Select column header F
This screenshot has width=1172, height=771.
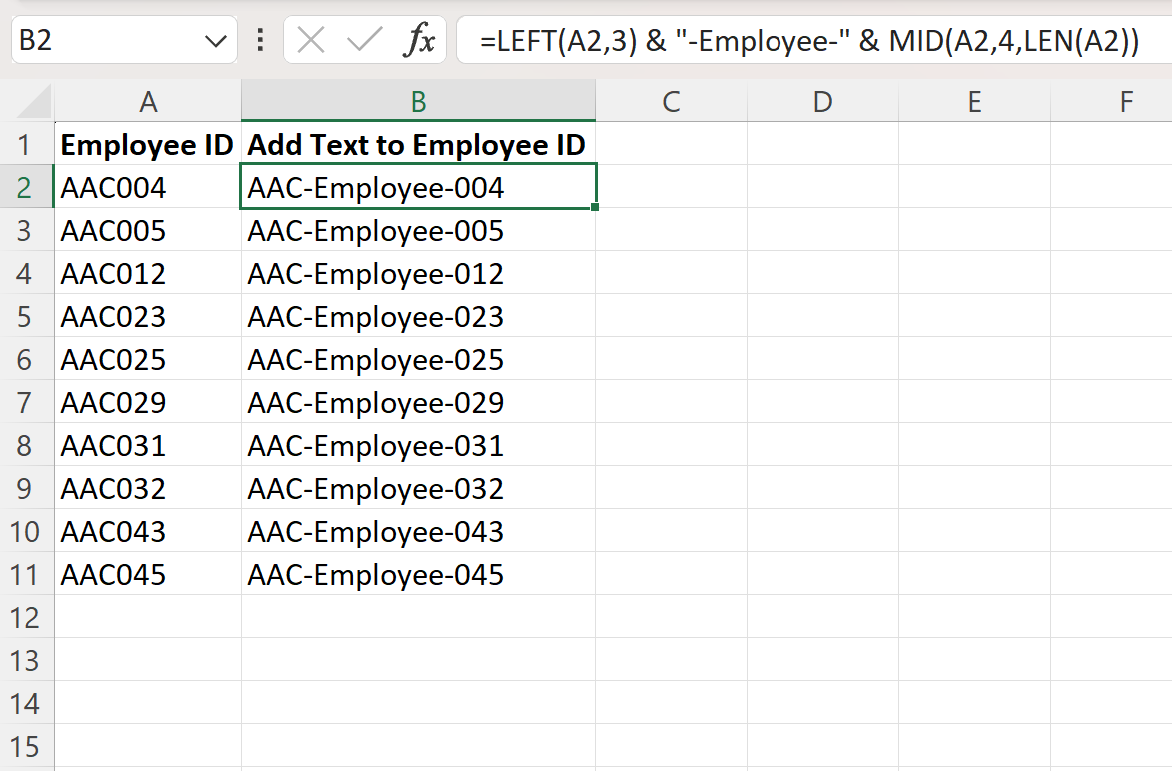pos(1126,101)
